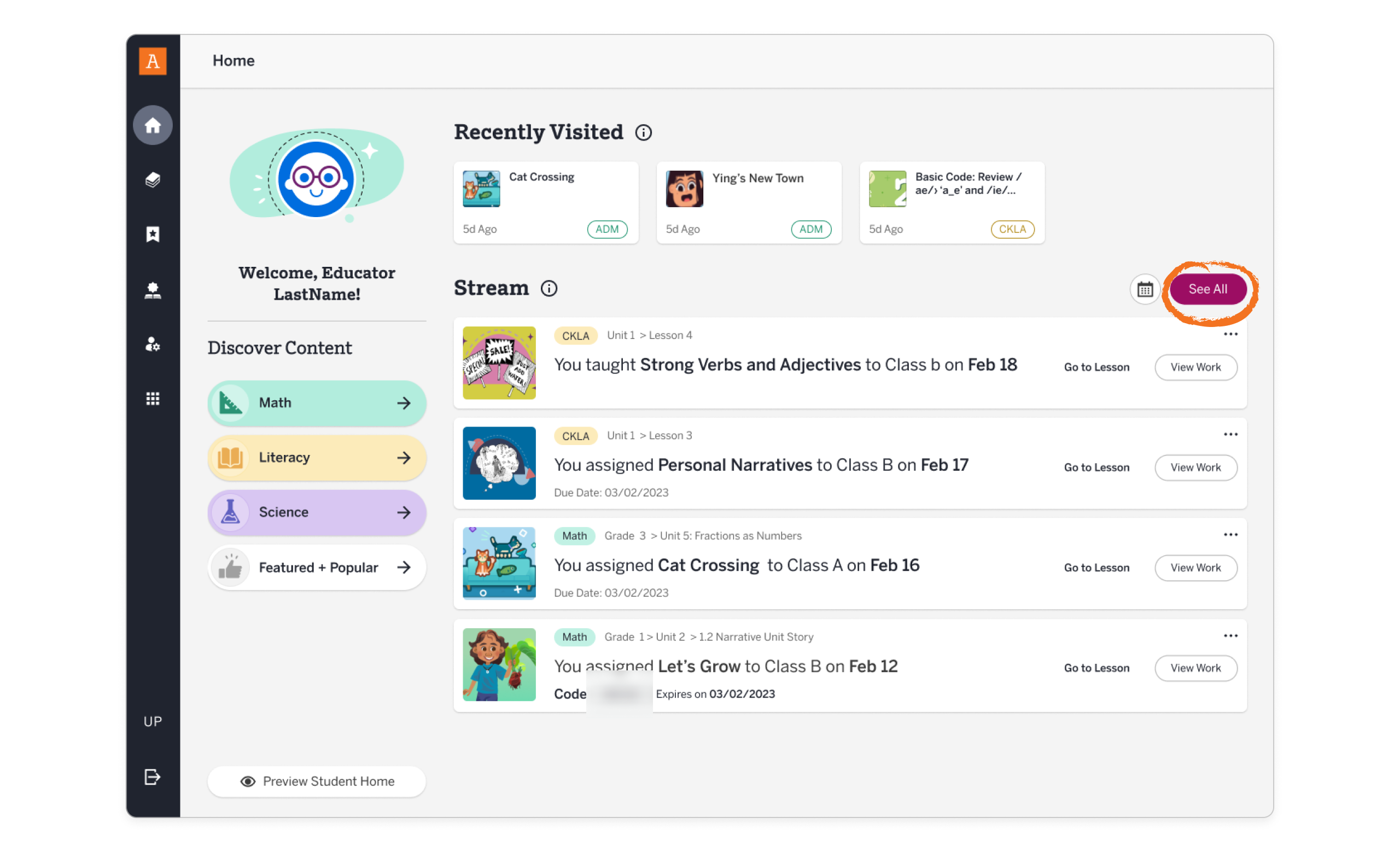Open roster management user-gear icon
The image size is (1400, 853).
[152, 344]
